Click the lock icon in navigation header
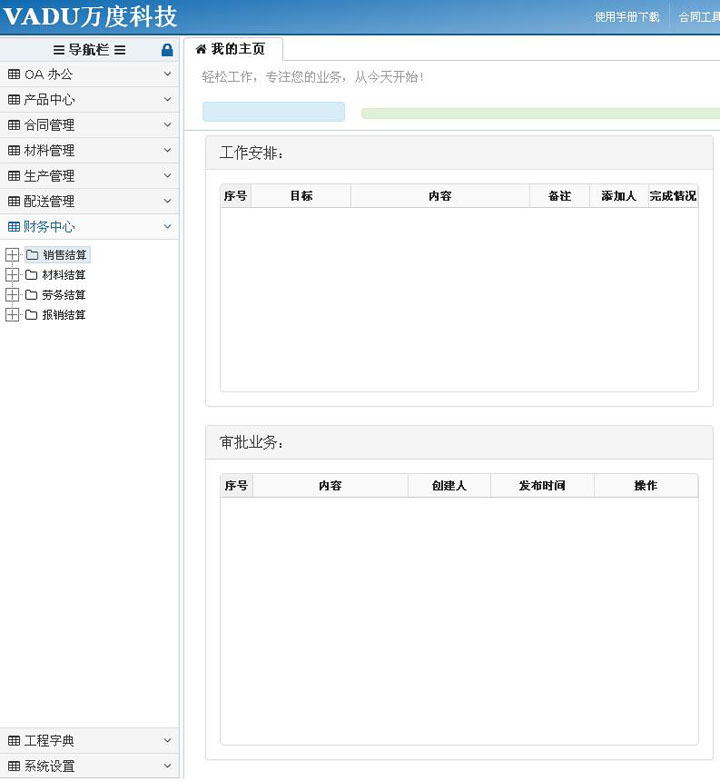 click(x=167, y=50)
